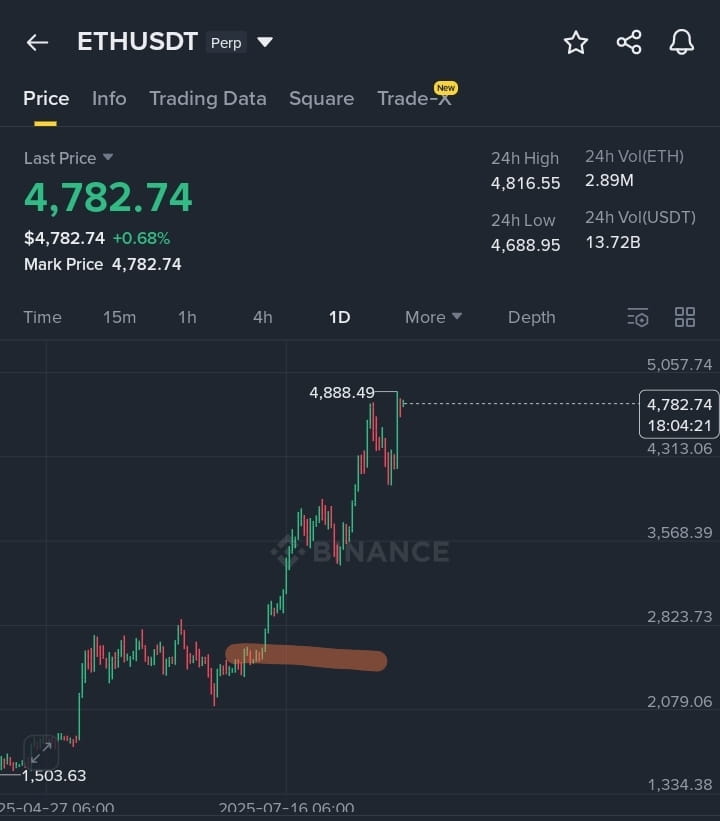Screen dimensions: 720x821
Task: Click the Binance watermark logo on chart
Action: [360, 551]
